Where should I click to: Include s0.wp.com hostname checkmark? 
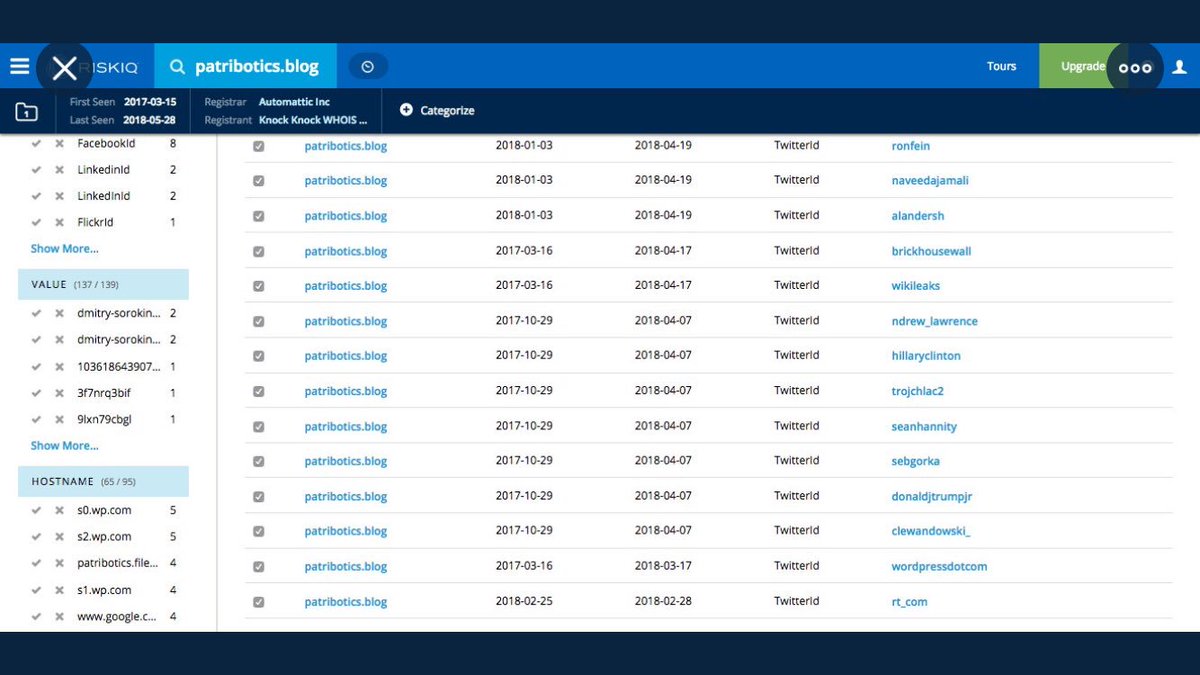click(36, 510)
